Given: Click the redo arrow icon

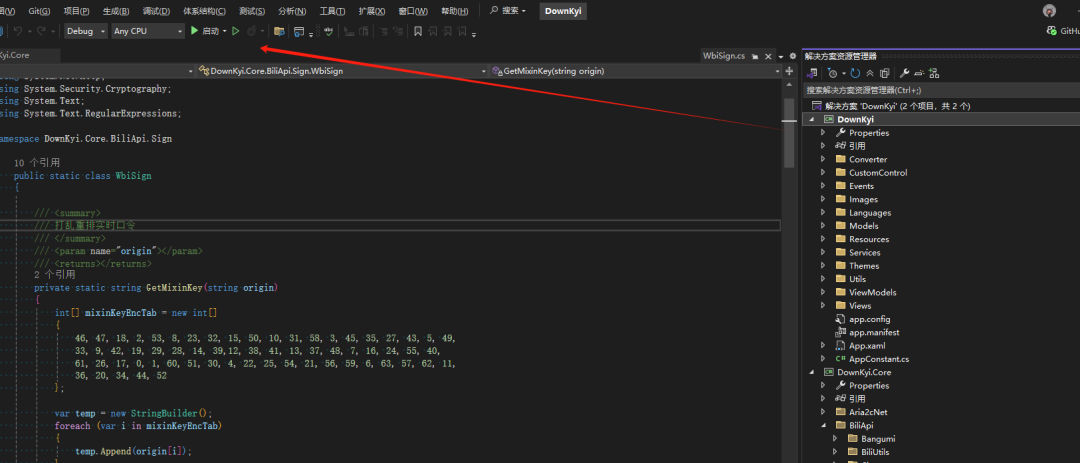Looking at the screenshot, I should click(x=41, y=31).
